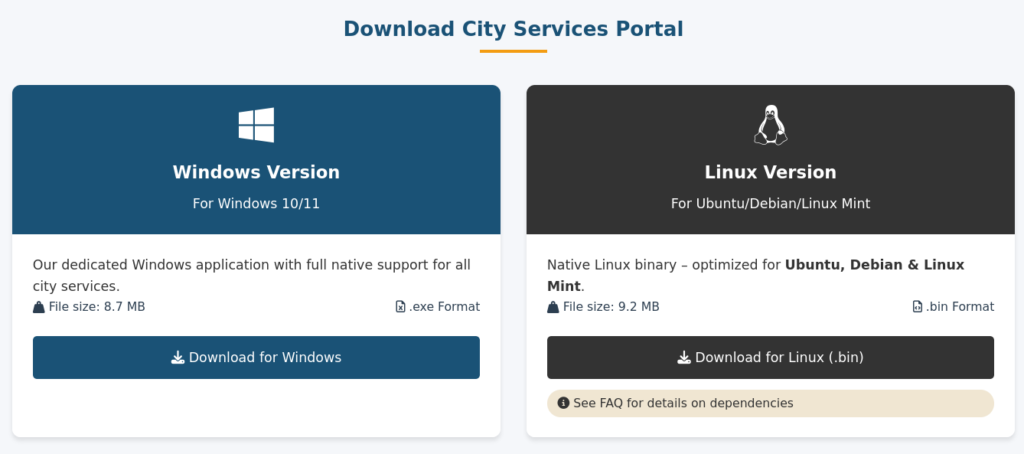Click the file icon next to .exe Format
This screenshot has width=1024, height=454.
click(x=400, y=307)
